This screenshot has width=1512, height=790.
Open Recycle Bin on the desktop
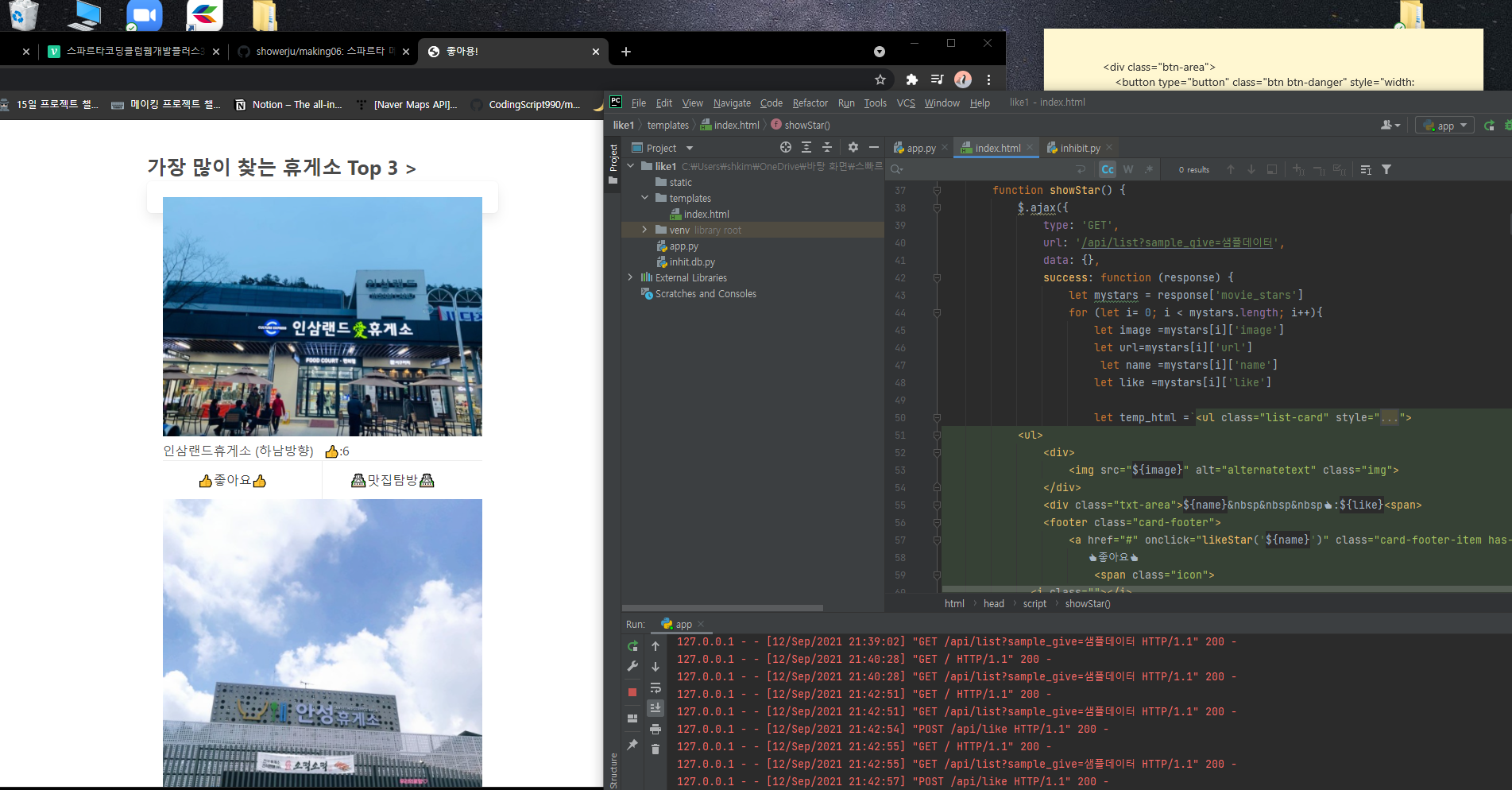coord(24,15)
